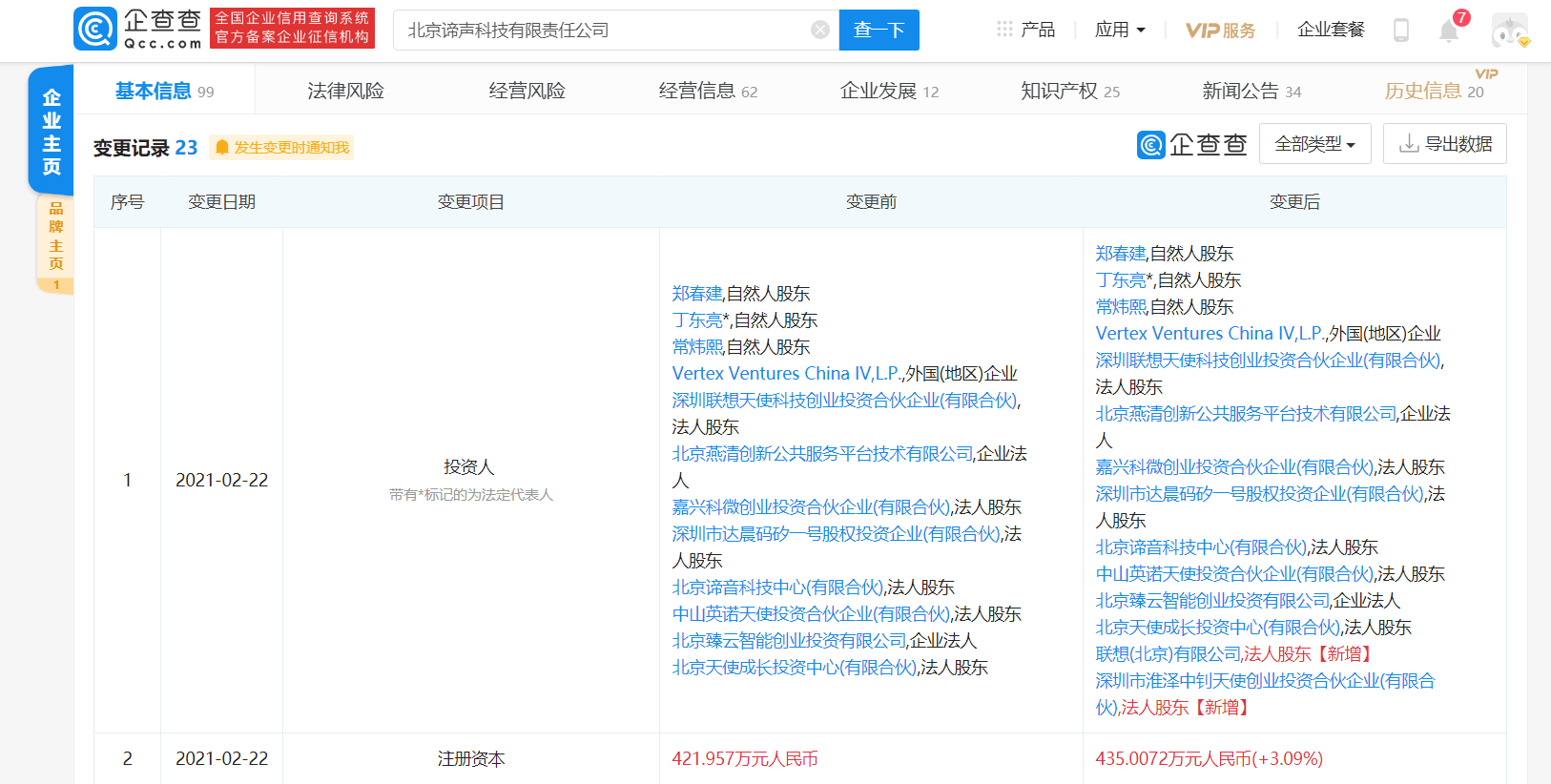
Task: Open 常炜熙 link in 变更前 column
Action: coord(697,347)
